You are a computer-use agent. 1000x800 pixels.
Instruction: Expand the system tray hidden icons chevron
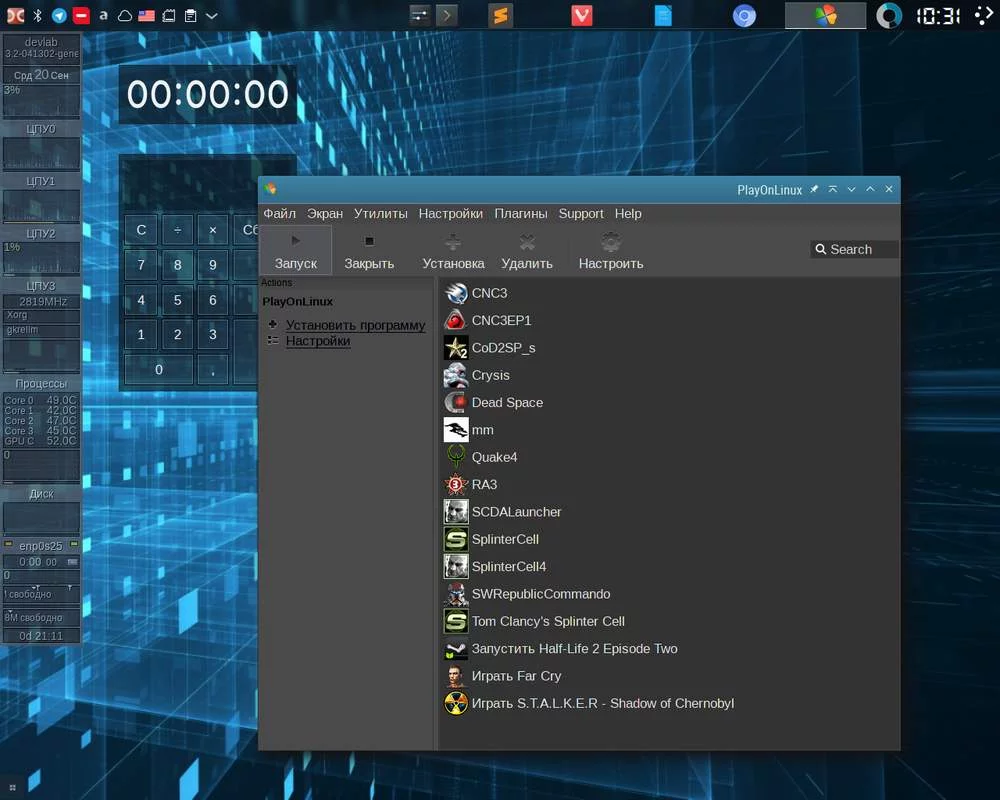(x=212, y=16)
